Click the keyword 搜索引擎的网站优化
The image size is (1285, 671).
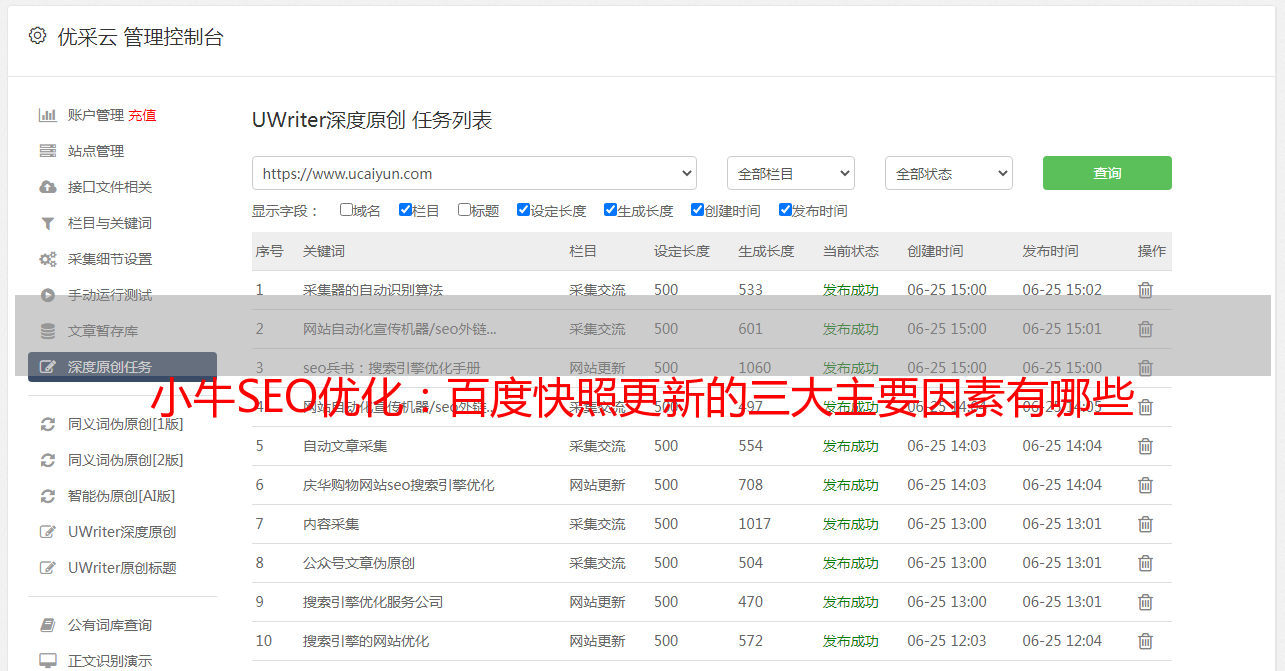pos(366,641)
